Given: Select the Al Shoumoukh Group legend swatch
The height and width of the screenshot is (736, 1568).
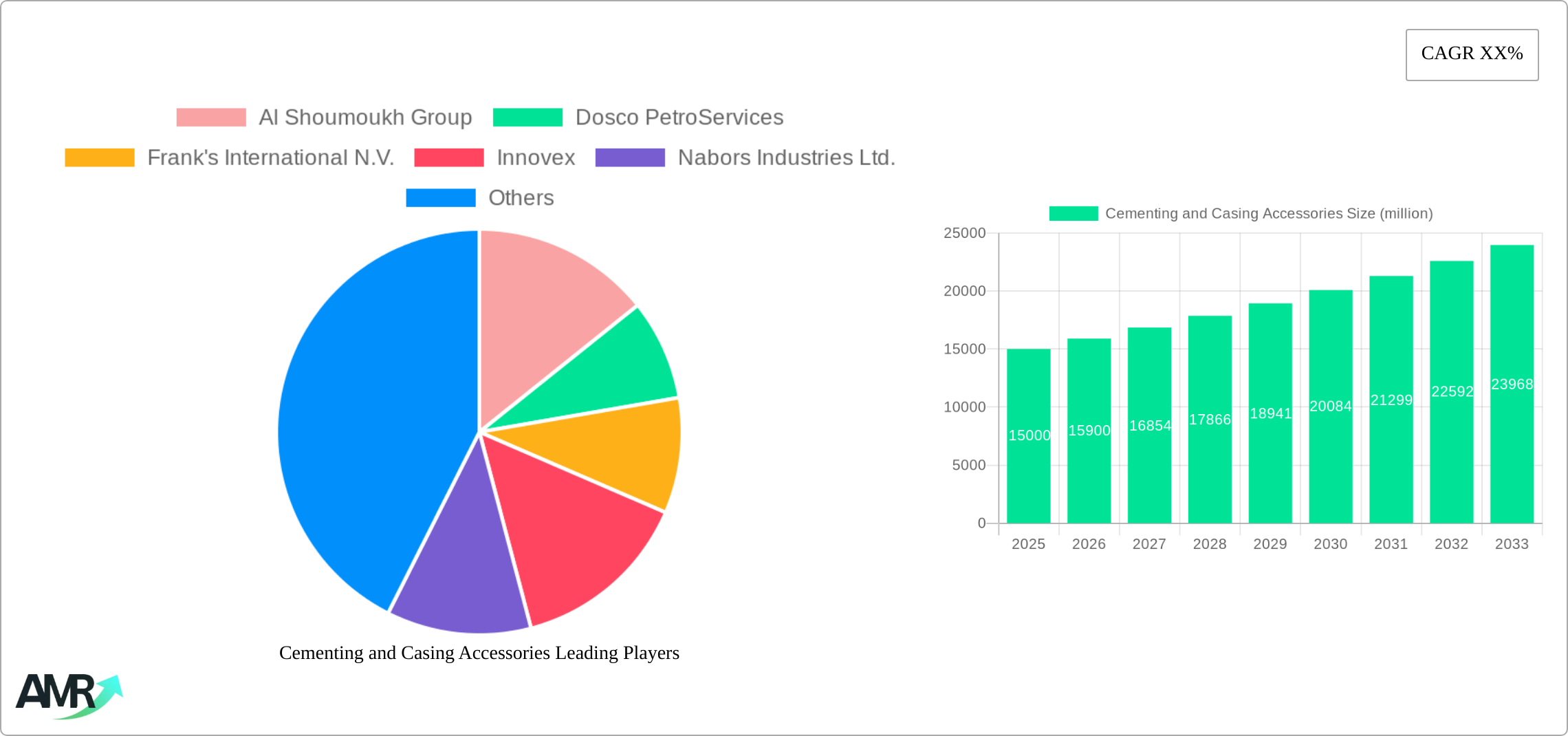Looking at the screenshot, I should [x=212, y=117].
